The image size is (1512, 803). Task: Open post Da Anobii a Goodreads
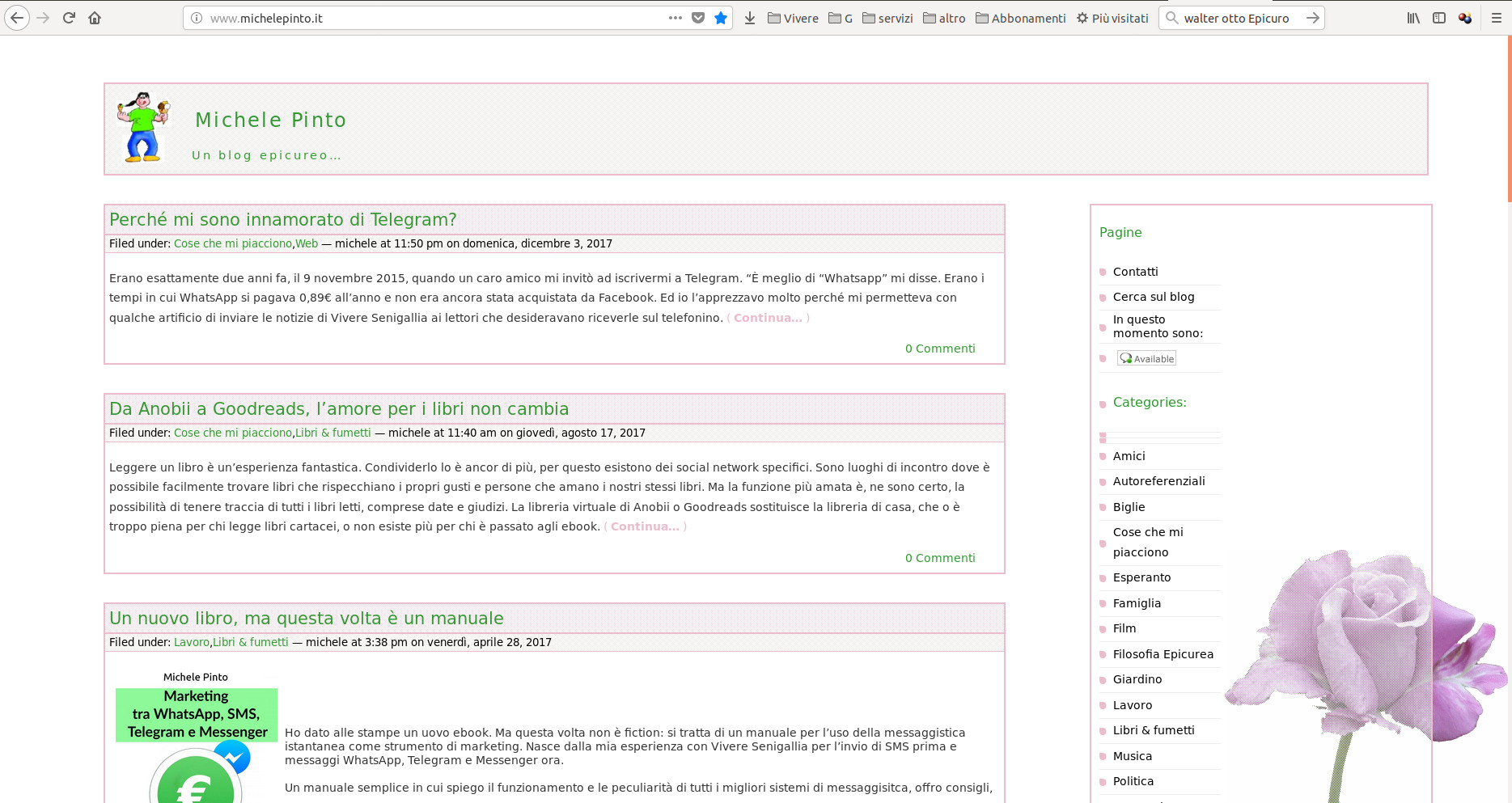(339, 408)
